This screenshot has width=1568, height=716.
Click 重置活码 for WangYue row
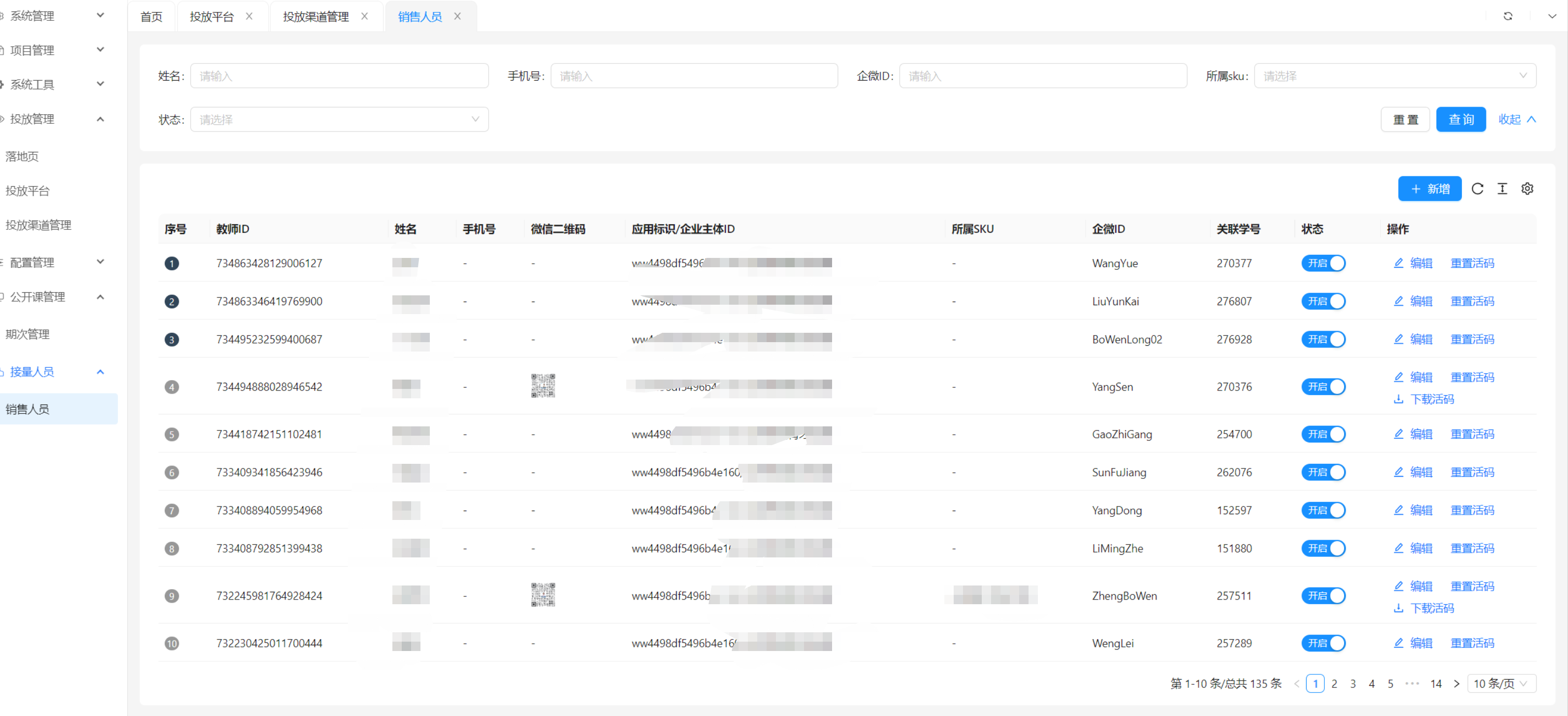(1472, 263)
